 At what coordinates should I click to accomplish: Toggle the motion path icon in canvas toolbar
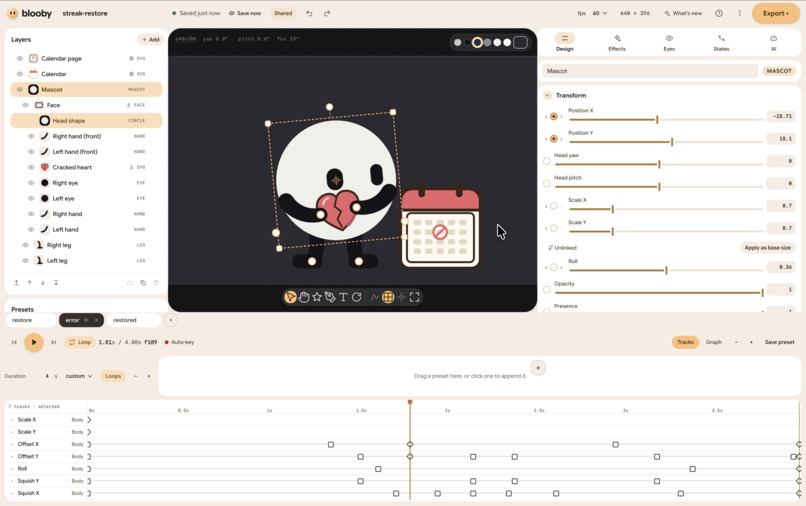tap(375, 297)
